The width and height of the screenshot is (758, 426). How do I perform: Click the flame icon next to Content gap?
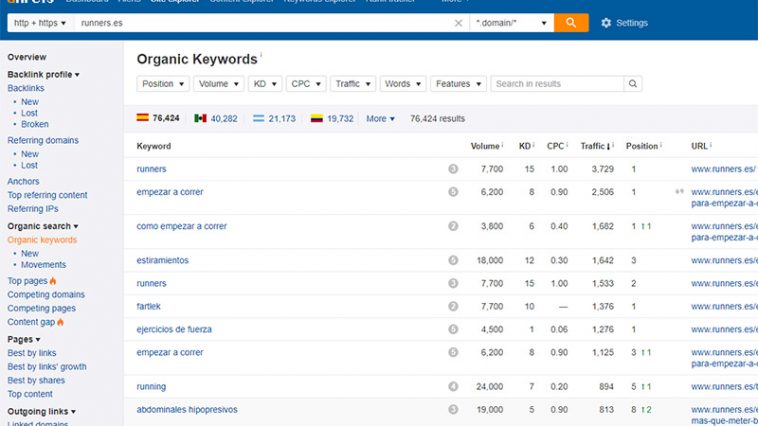click(60, 322)
